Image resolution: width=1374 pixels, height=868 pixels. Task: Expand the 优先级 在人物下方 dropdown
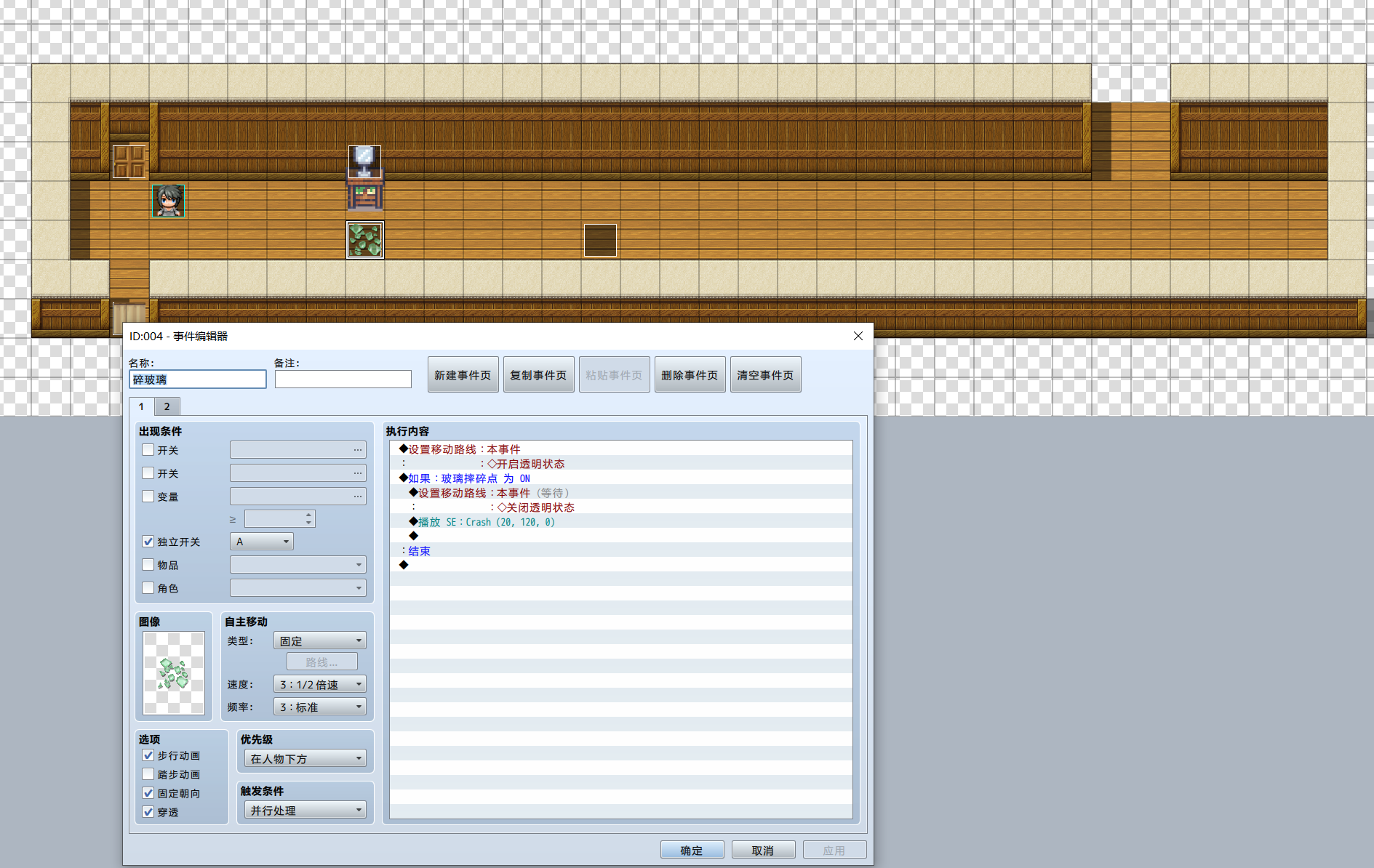click(x=305, y=758)
